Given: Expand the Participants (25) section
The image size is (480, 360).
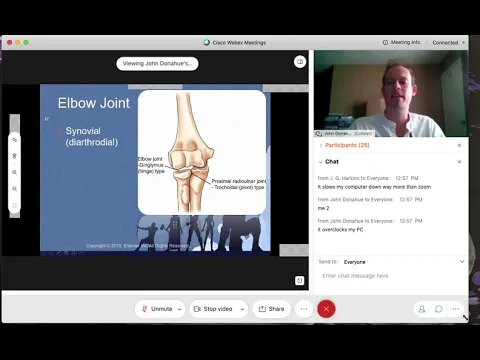Looking at the screenshot, I should [344, 145].
